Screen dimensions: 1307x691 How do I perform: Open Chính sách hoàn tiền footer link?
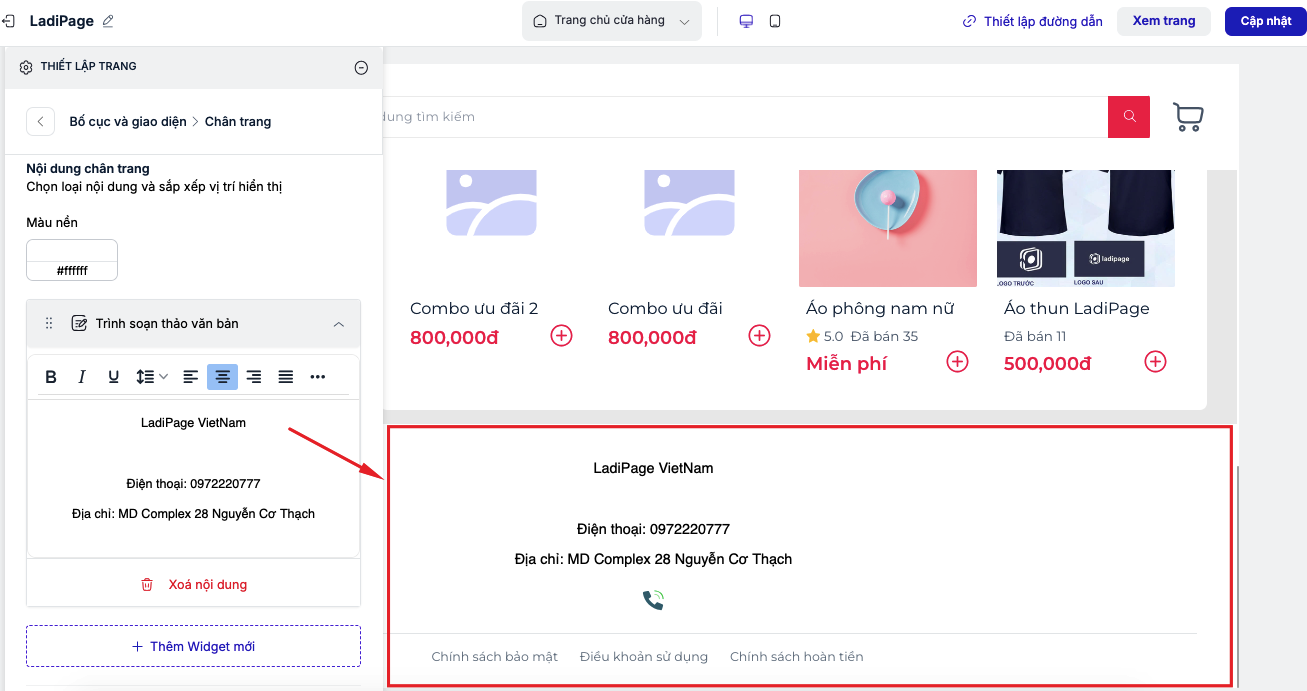coord(797,657)
